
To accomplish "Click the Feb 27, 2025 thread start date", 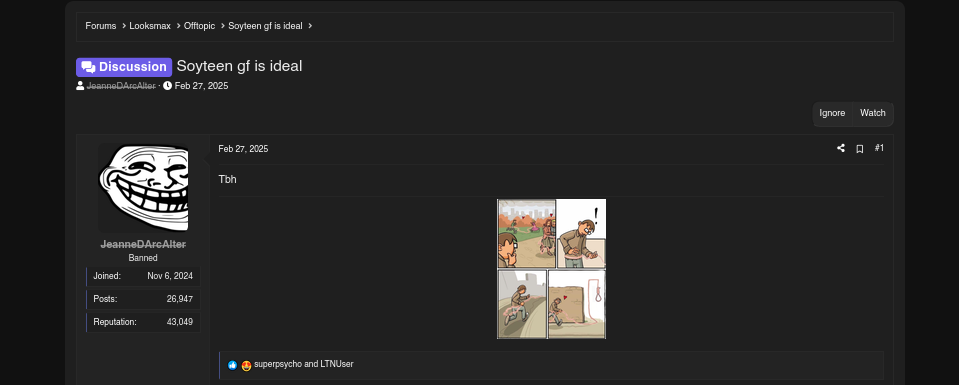I will click(x=201, y=86).
